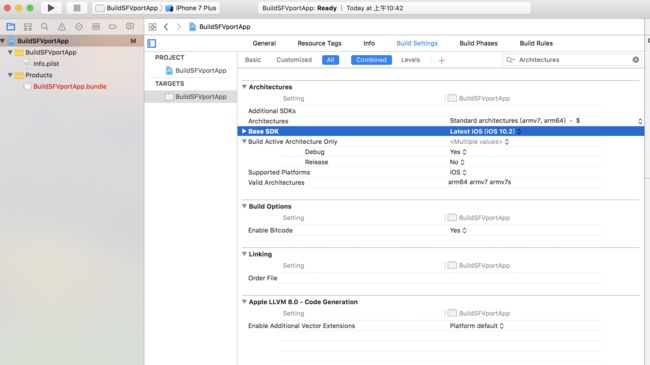Screen dimensions: 650x365
Task: Switch to the Build Phases tab
Action: coord(478,43)
